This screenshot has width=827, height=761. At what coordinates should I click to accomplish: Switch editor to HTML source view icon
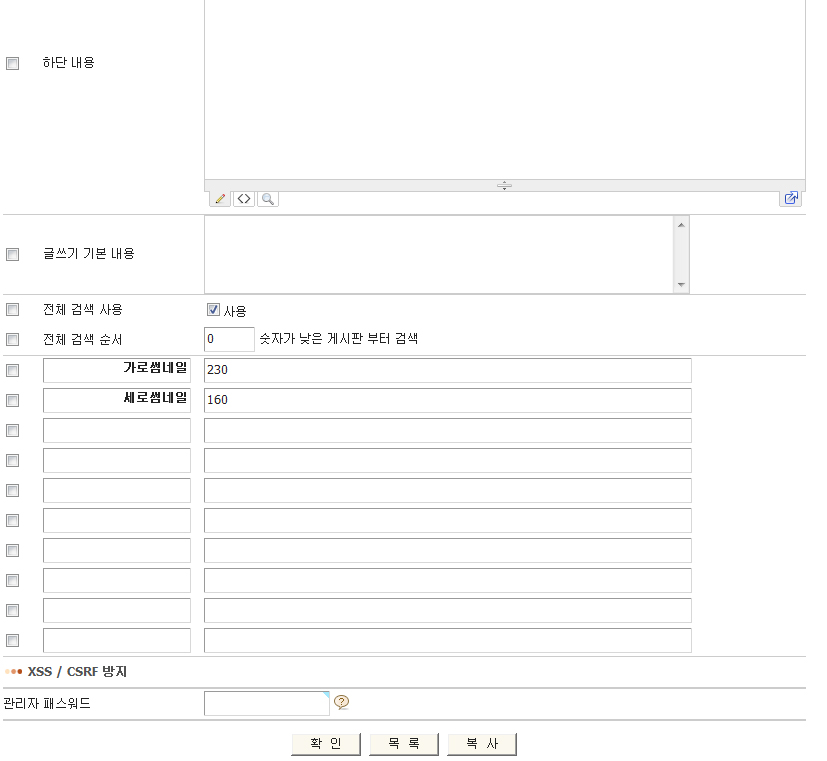coord(244,199)
